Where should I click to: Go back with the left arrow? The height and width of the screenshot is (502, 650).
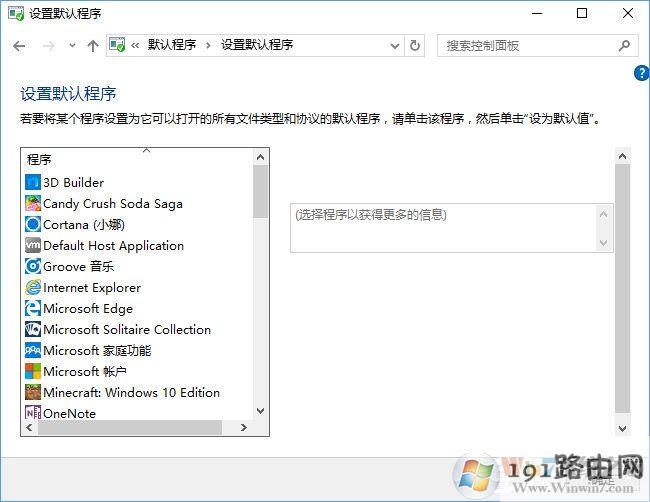[19, 46]
